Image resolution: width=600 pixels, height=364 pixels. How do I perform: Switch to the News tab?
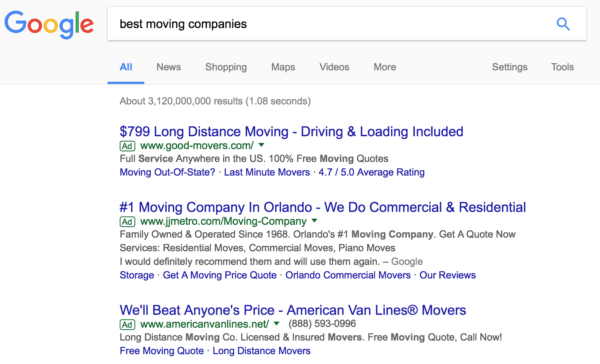point(168,67)
